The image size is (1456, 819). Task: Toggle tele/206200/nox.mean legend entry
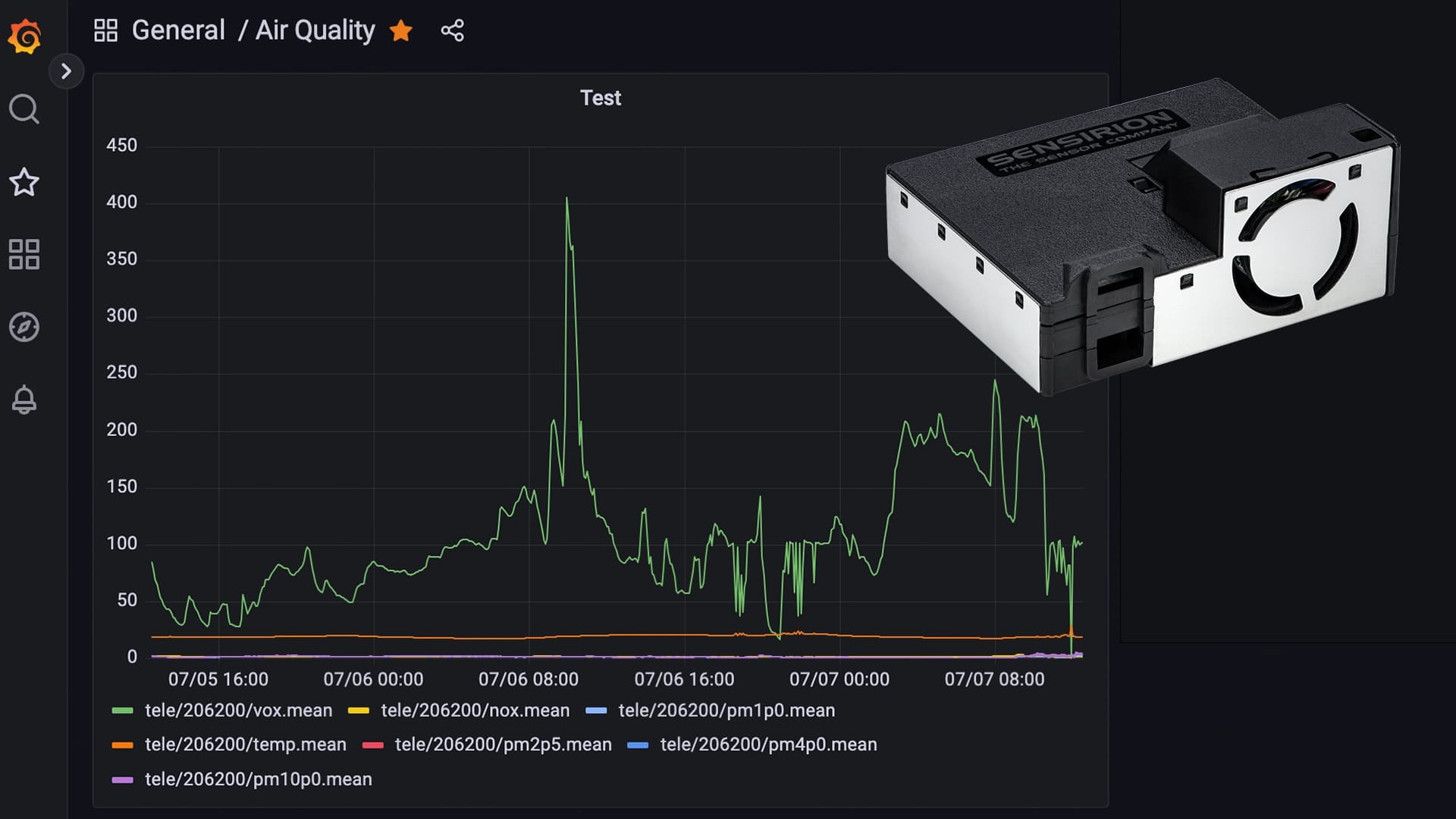(475, 711)
